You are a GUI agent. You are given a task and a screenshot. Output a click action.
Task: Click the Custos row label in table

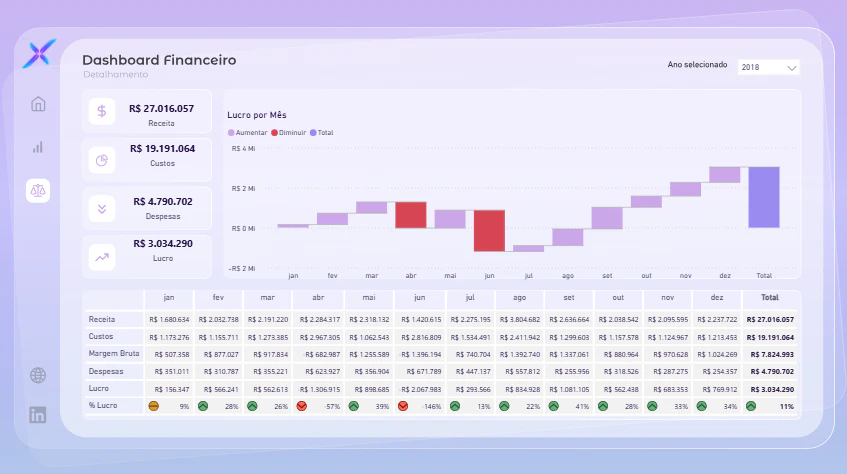point(101,336)
